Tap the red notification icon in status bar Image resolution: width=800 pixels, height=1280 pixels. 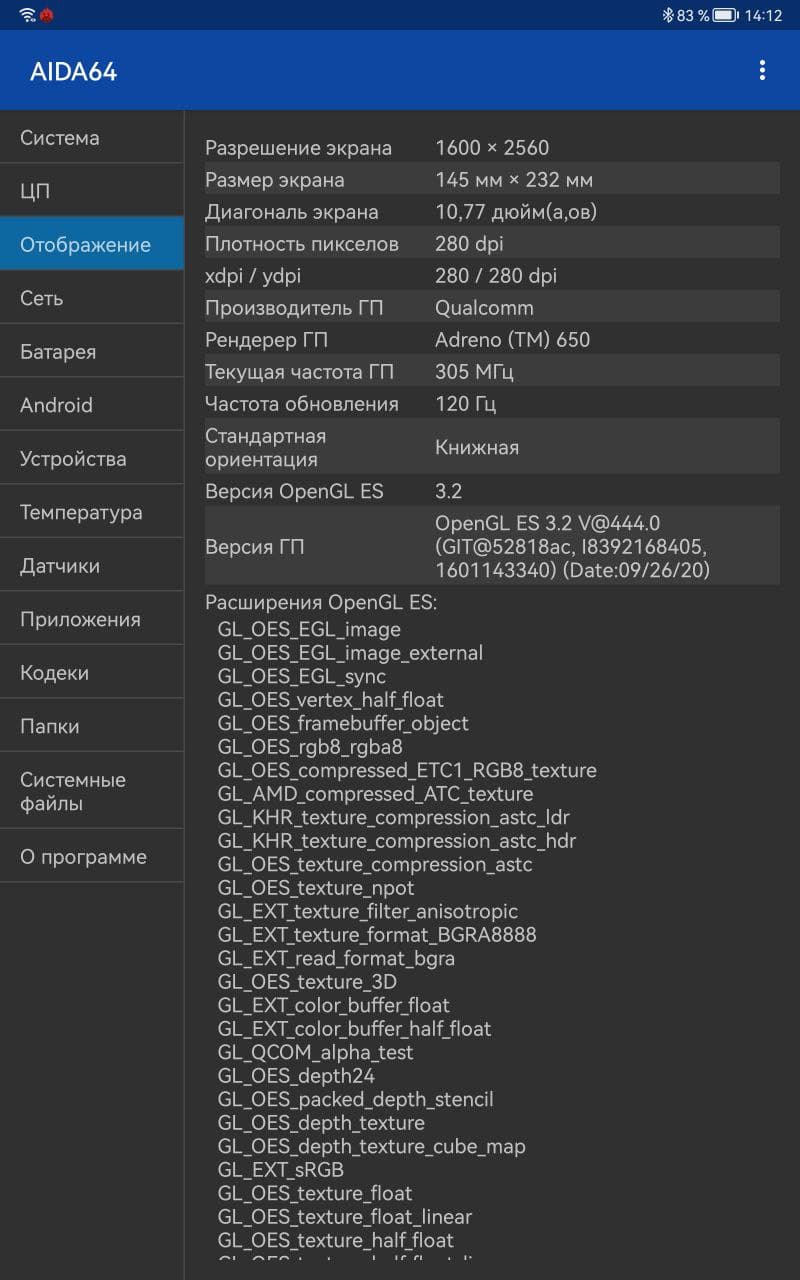click(x=47, y=15)
